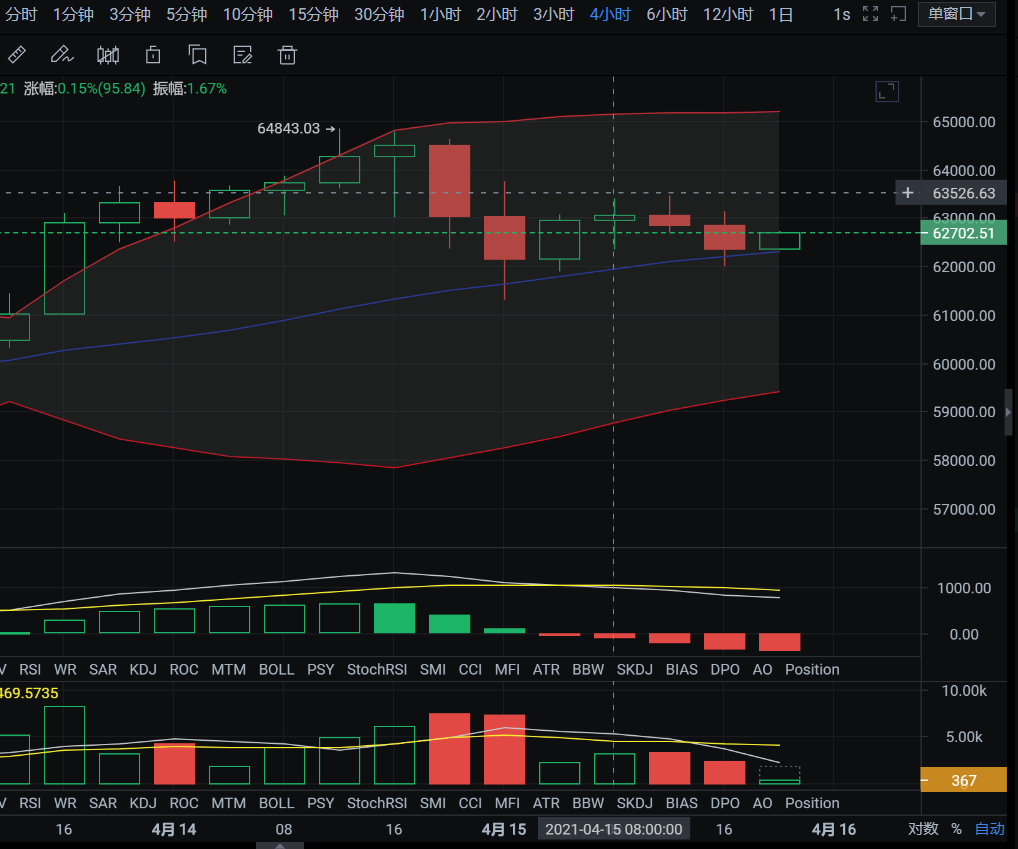Switch to the 1小时 timeframe
Viewport: 1018px width, 849px height.
[440, 14]
